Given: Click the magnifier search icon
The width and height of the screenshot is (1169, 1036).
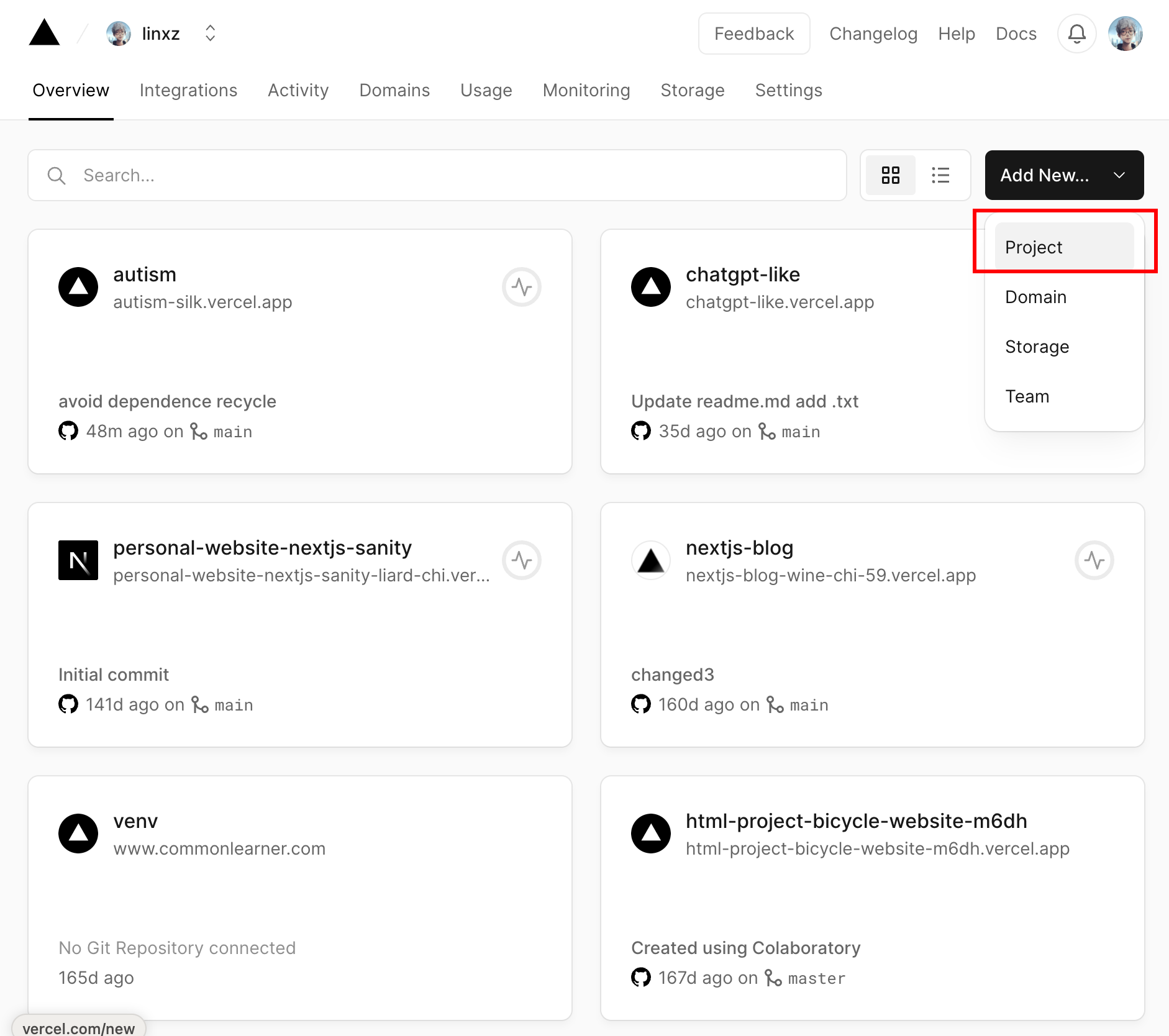Looking at the screenshot, I should click(57, 176).
